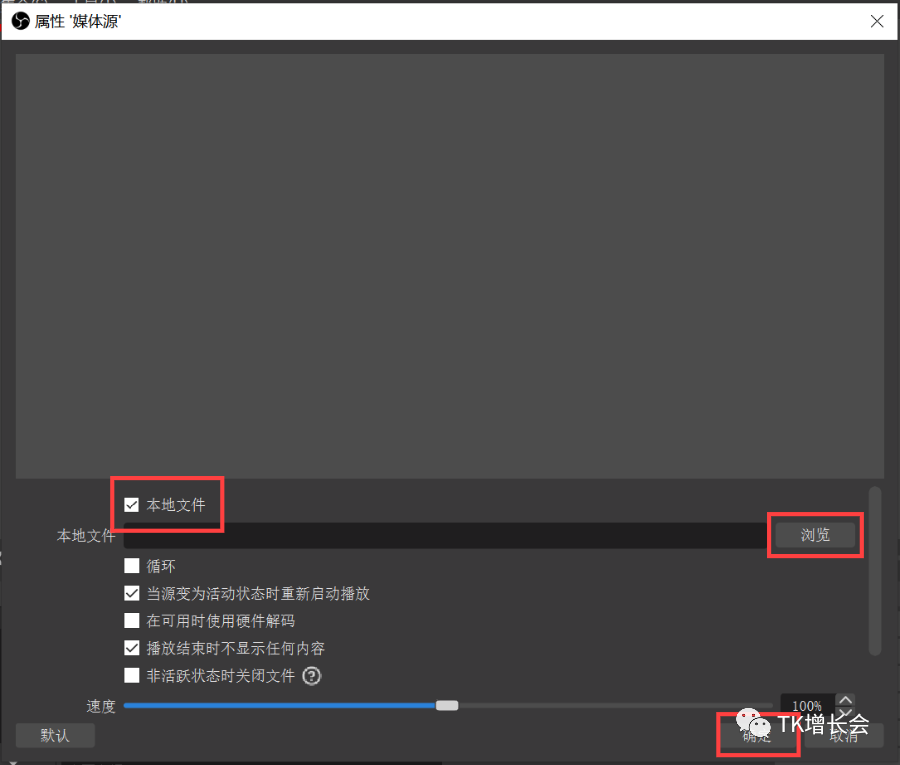The image size is (900, 765).
Task: Click the 浏览 browse button
Action: [x=815, y=535]
